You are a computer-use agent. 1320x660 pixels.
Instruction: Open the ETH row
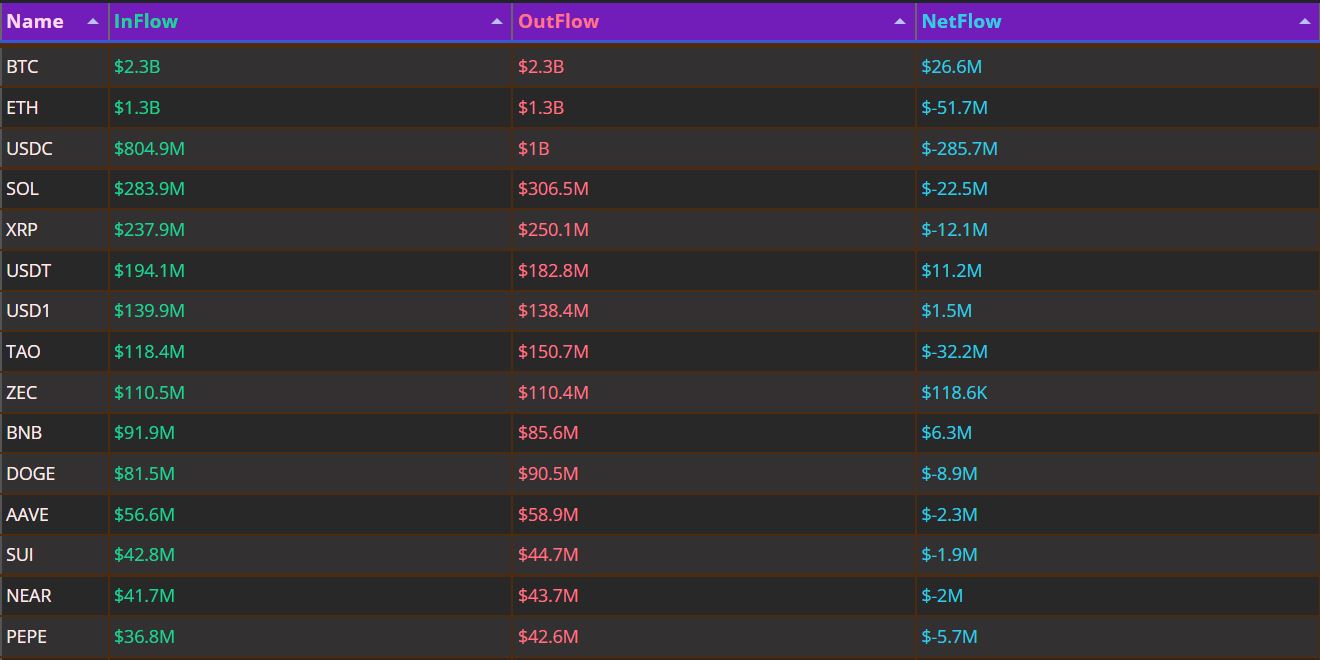[22, 108]
